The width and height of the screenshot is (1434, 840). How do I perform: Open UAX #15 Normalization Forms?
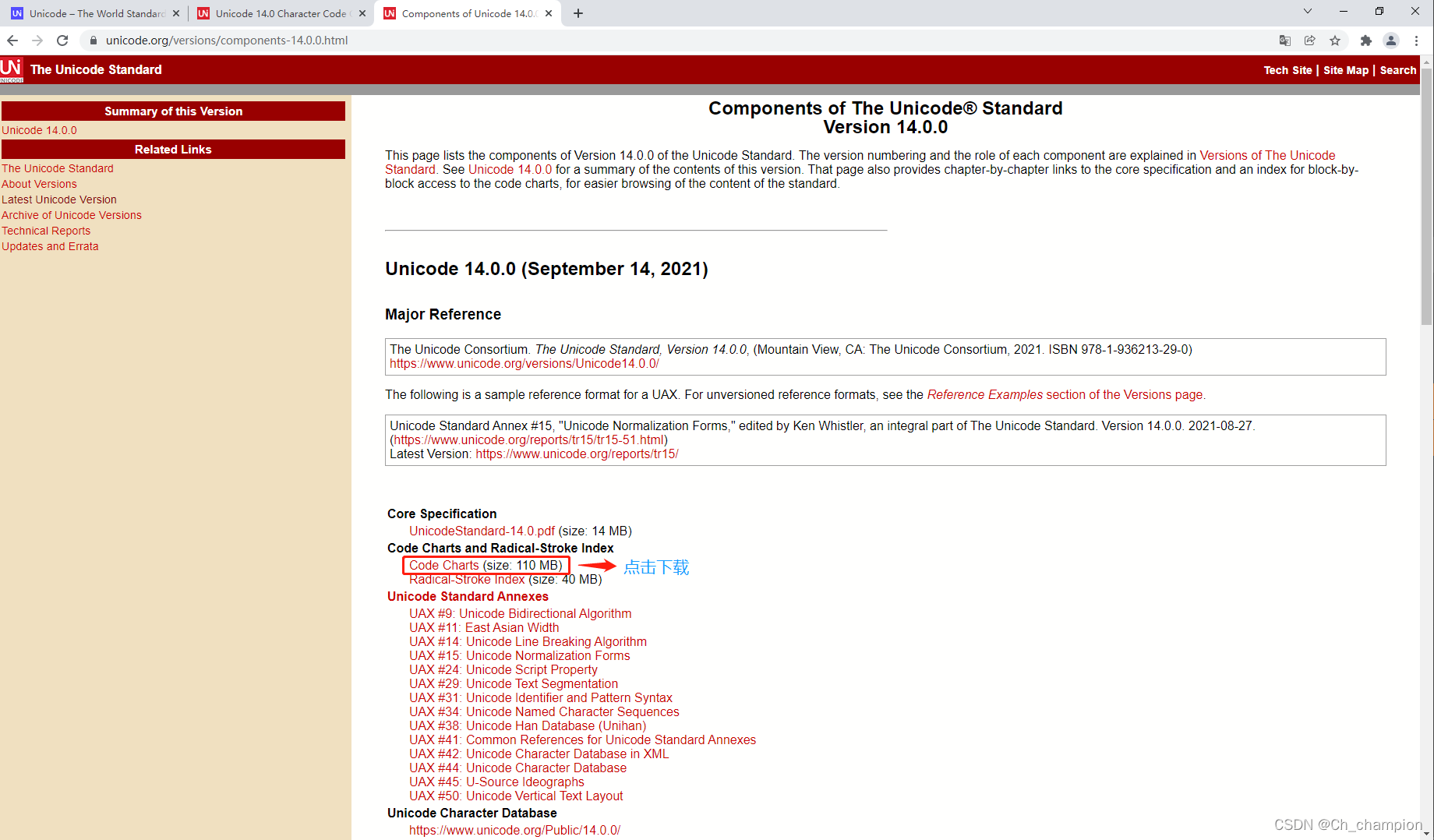coord(520,655)
